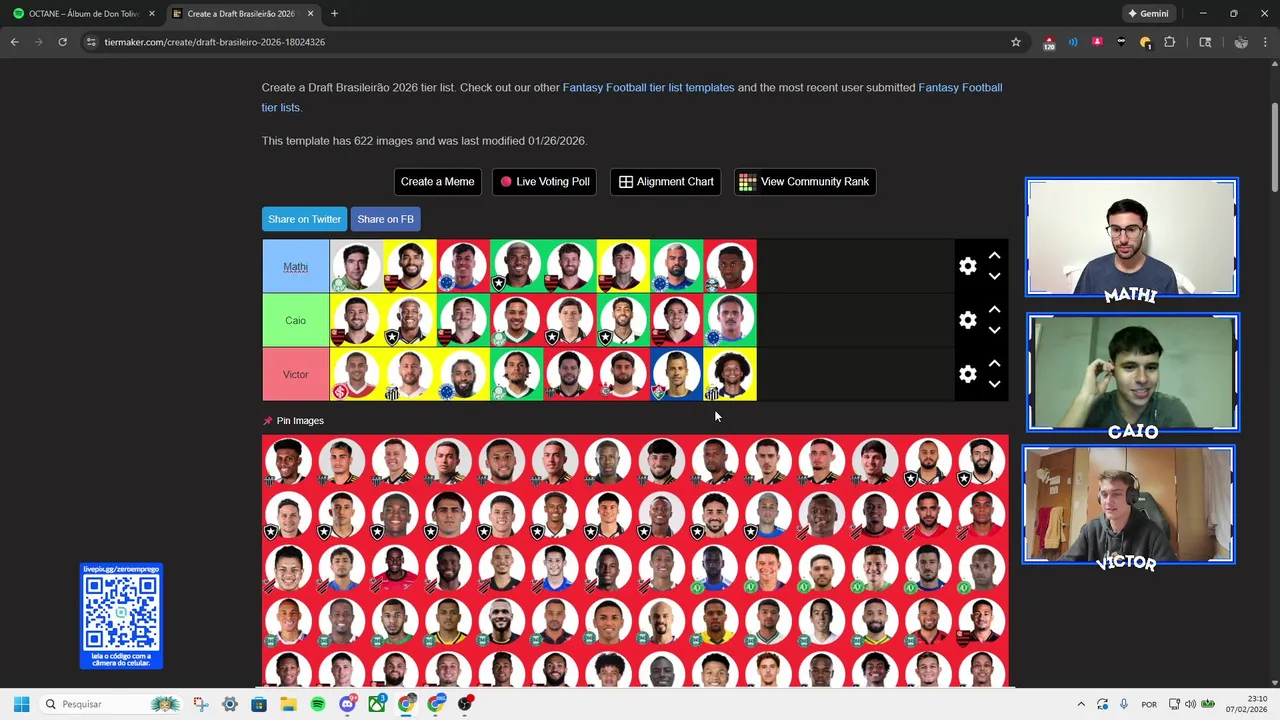
Task: Move Caio row up with arrow
Action: pos(994,310)
